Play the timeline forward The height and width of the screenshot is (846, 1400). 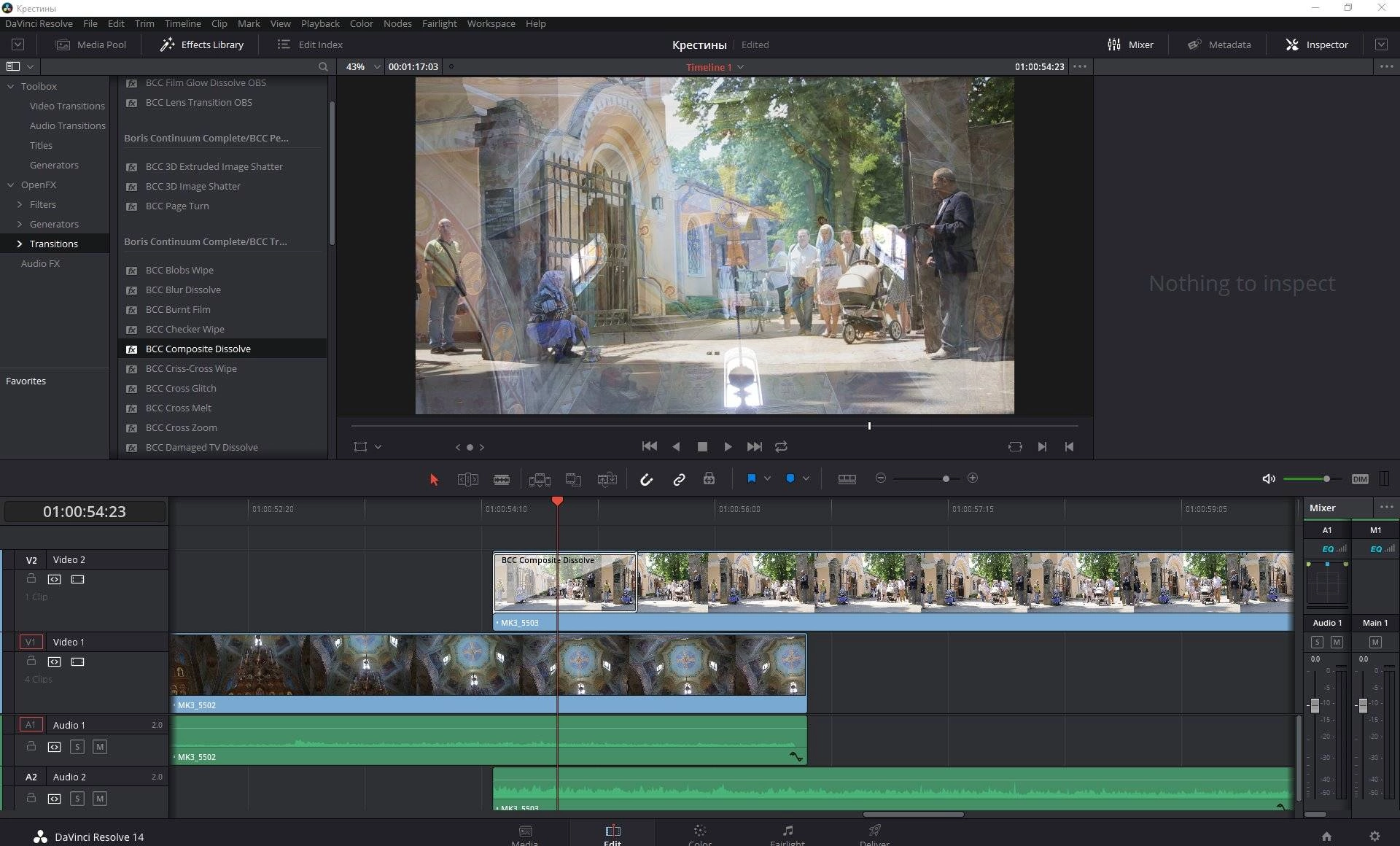coord(728,446)
